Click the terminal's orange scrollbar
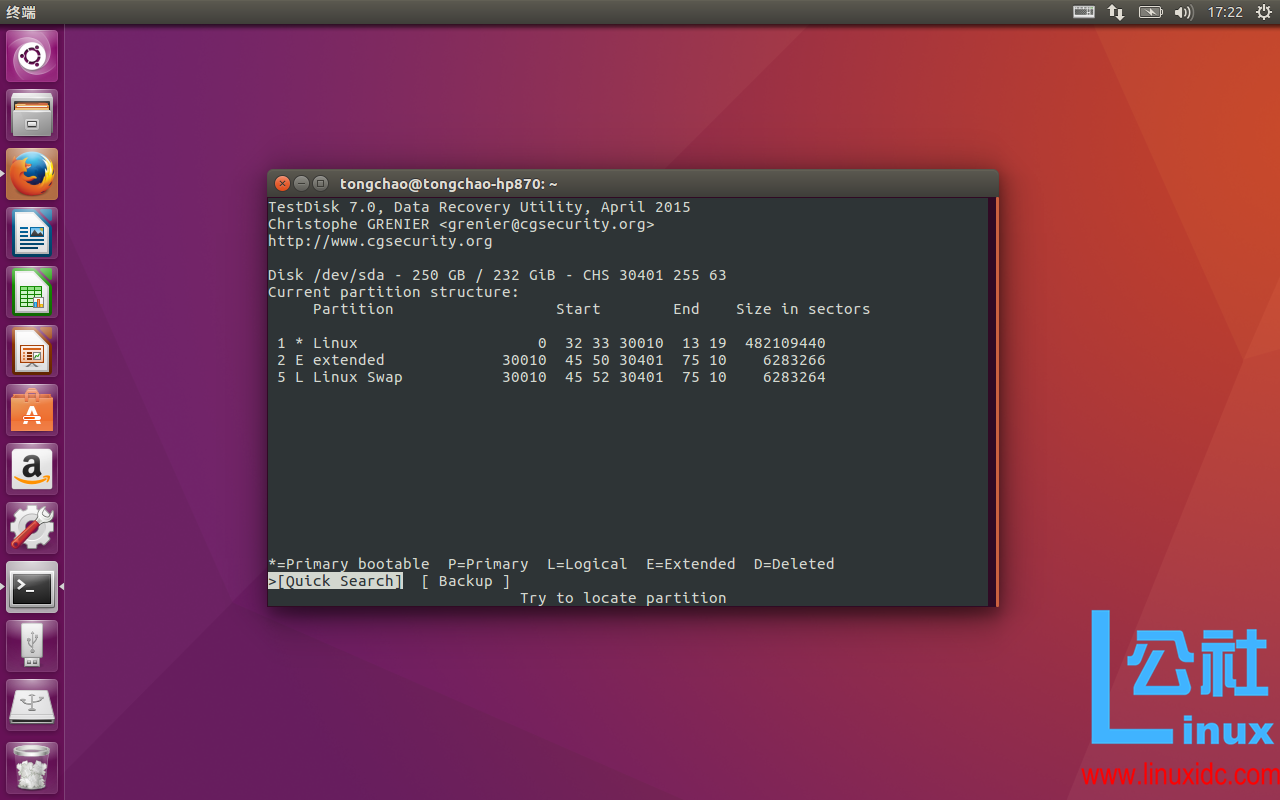Image resolution: width=1280 pixels, height=800 pixels. pyautogui.click(x=996, y=401)
